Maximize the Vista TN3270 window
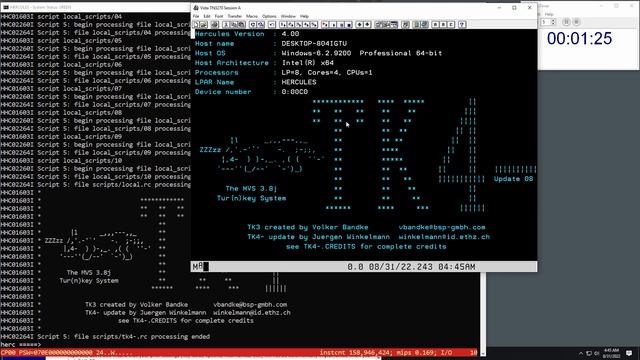Image resolution: width=640 pixels, height=360 pixels. coord(514,8)
